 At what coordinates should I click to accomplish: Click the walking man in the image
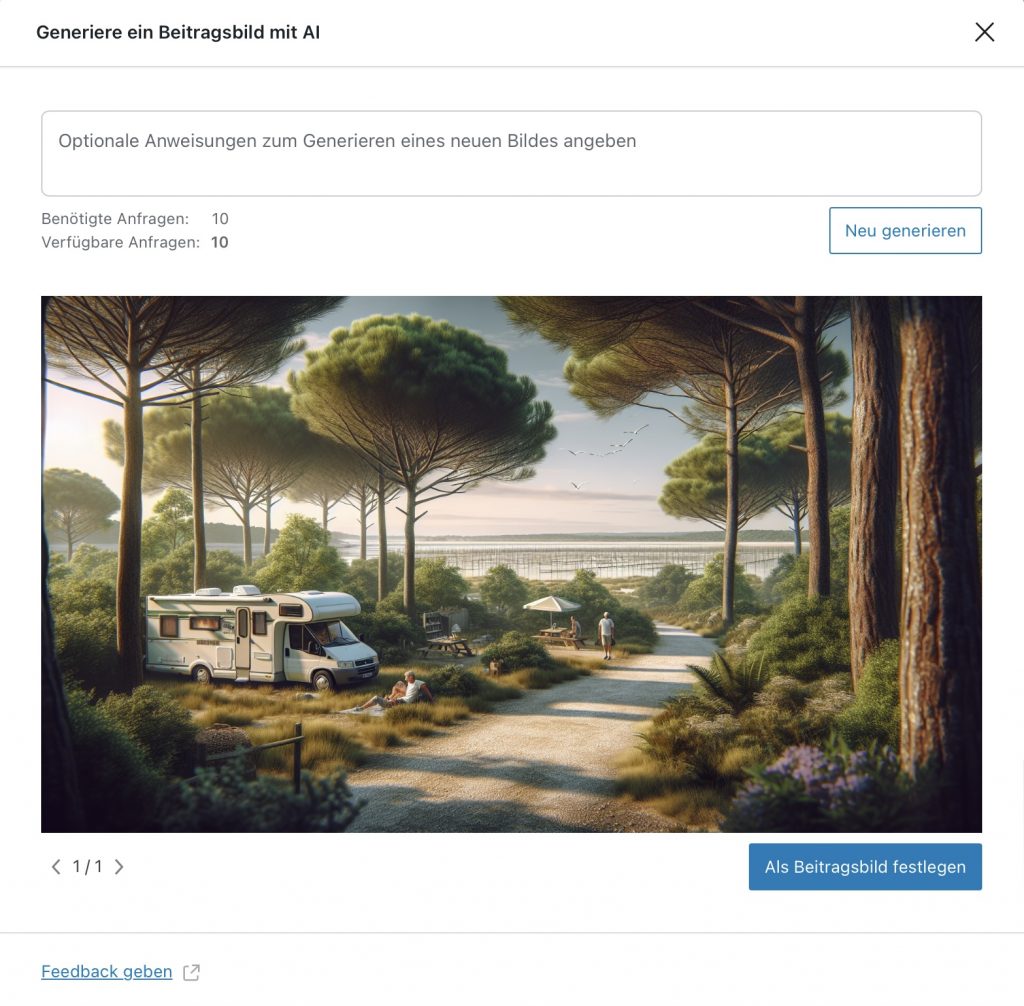(x=607, y=636)
